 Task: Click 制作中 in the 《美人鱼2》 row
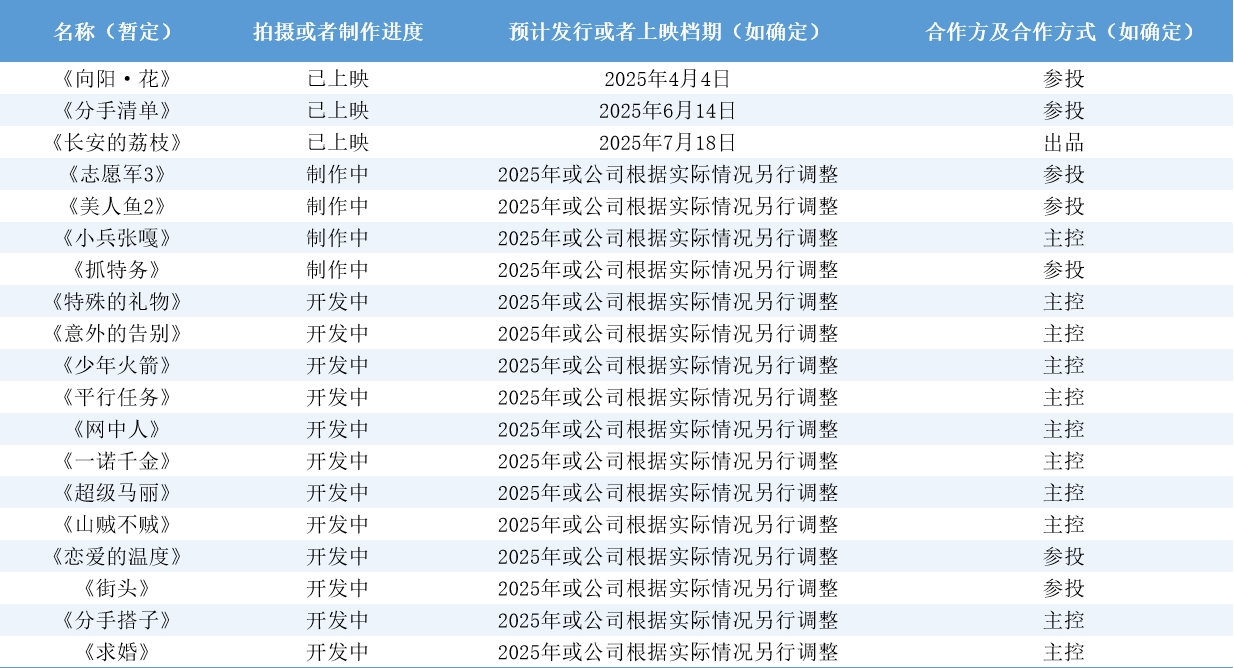338,206
